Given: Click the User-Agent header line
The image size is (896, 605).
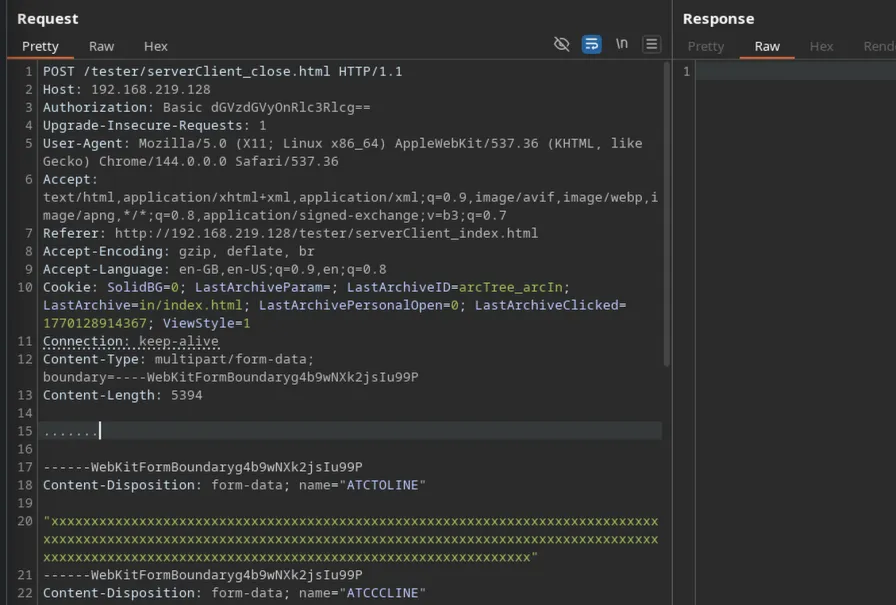Looking at the screenshot, I should 342,152.
